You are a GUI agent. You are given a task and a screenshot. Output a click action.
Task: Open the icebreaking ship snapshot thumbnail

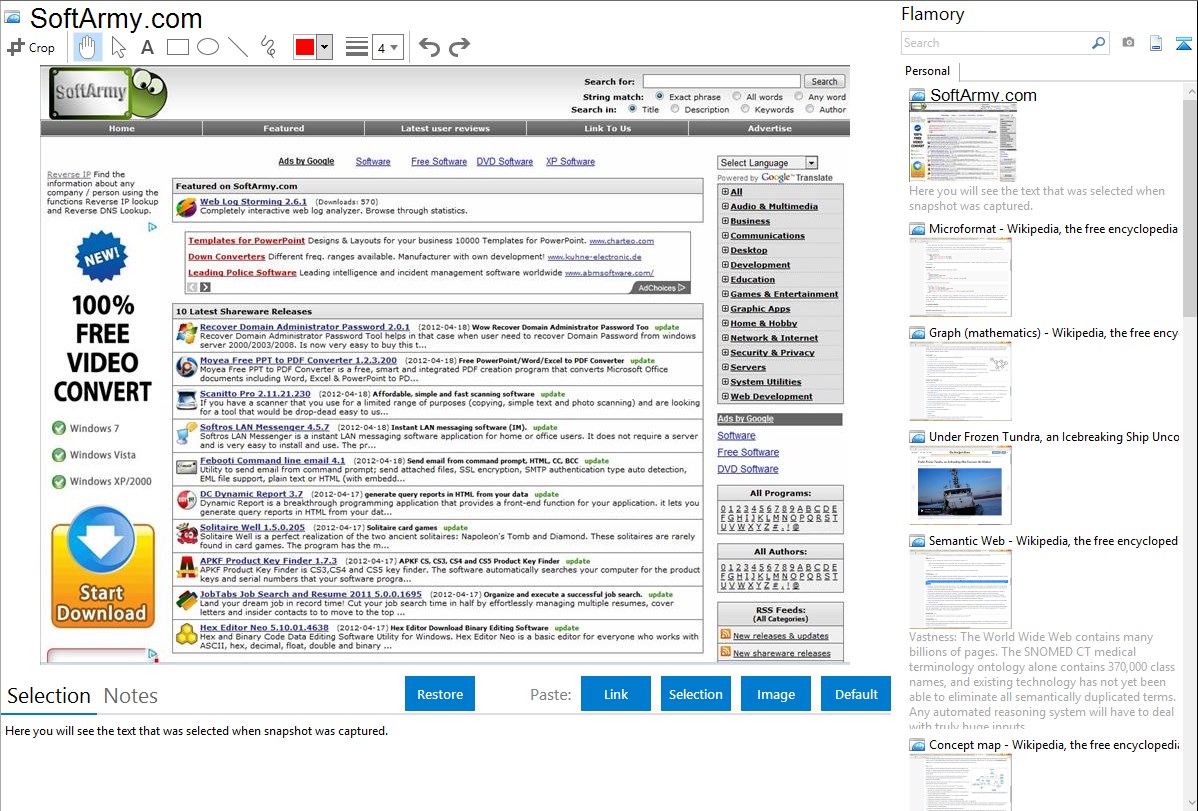[x=960, y=485]
